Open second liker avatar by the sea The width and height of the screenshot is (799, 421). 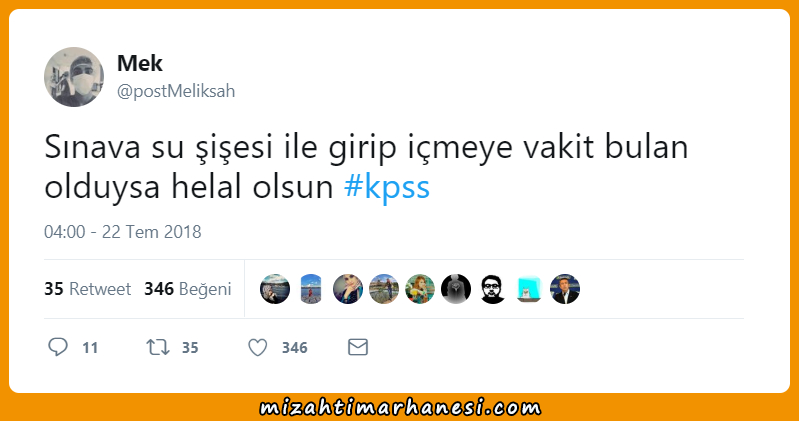(311, 289)
